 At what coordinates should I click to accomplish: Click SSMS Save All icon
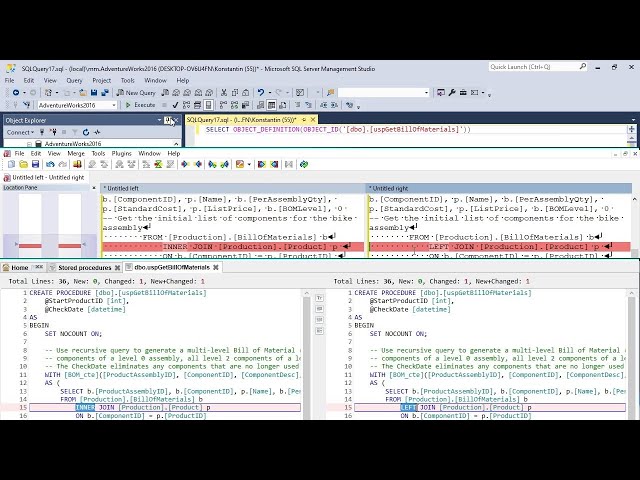coord(105,93)
